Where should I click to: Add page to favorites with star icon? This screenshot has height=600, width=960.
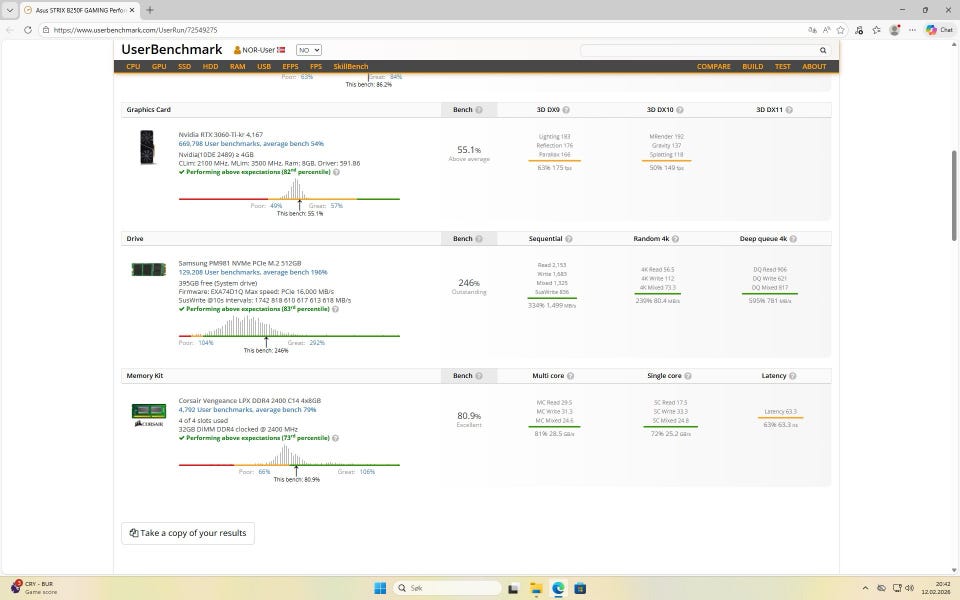[x=841, y=29]
